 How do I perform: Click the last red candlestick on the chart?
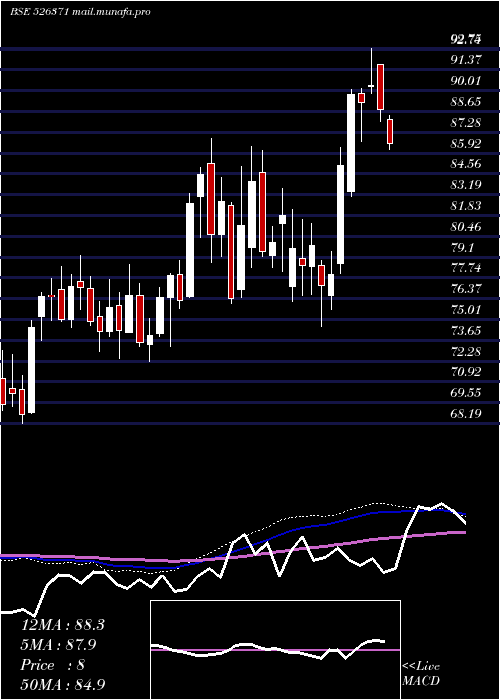[x=390, y=131]
